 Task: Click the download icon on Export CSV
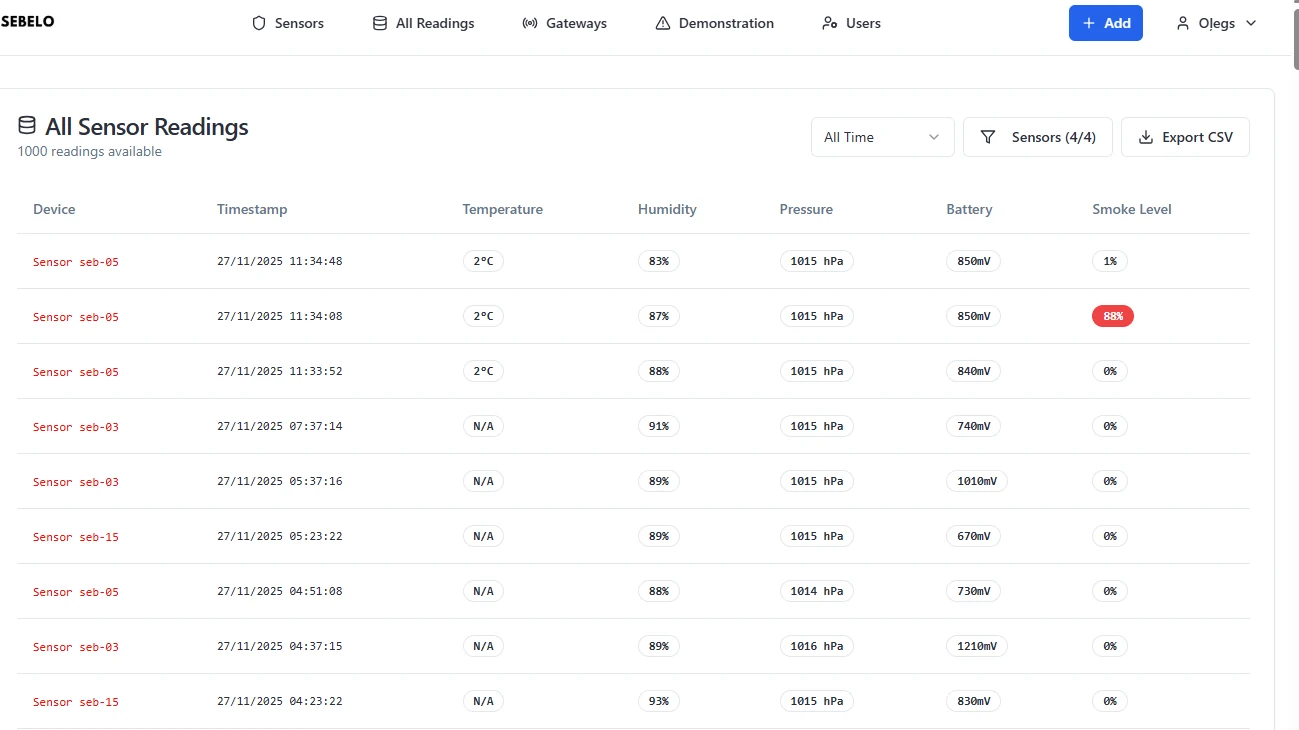pyautogui.click(x=1146, y=137)
